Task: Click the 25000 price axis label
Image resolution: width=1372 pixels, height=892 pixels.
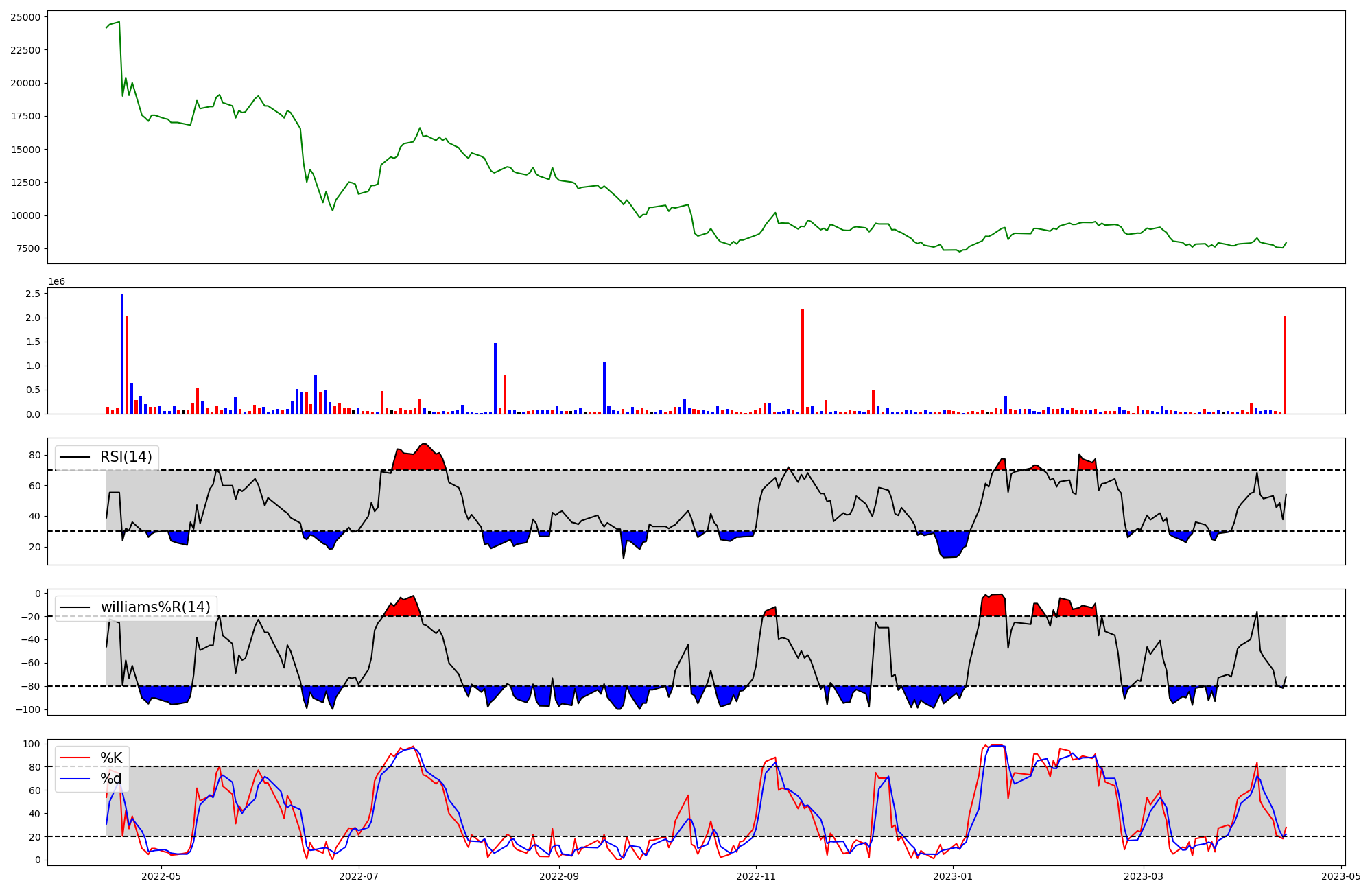Action: [x=25, y=16]
